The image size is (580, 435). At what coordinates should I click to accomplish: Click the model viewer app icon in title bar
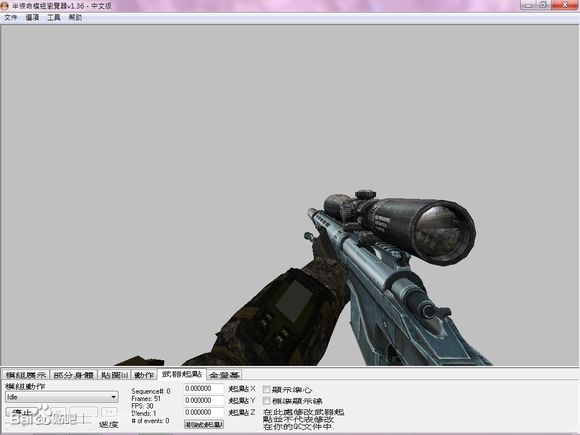click(4, 6)
